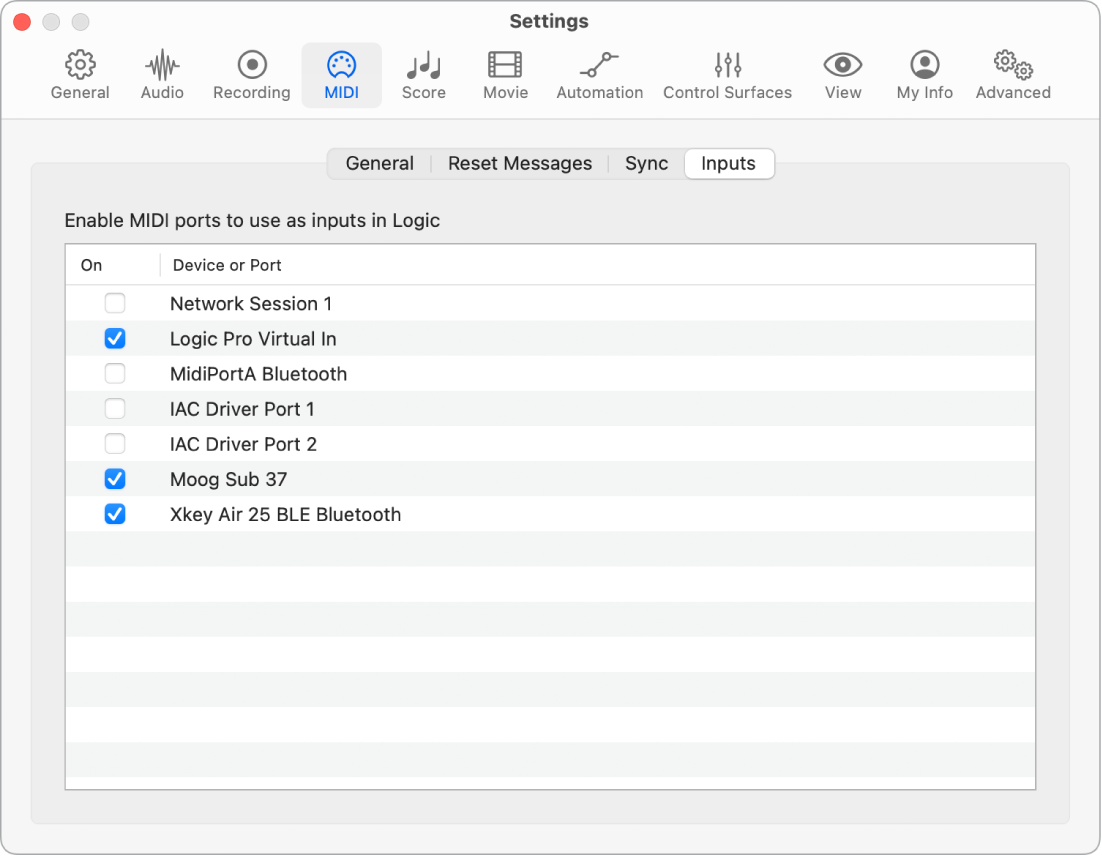Enable the IAC Driver Port 1 checkbox

click(115, 409)
